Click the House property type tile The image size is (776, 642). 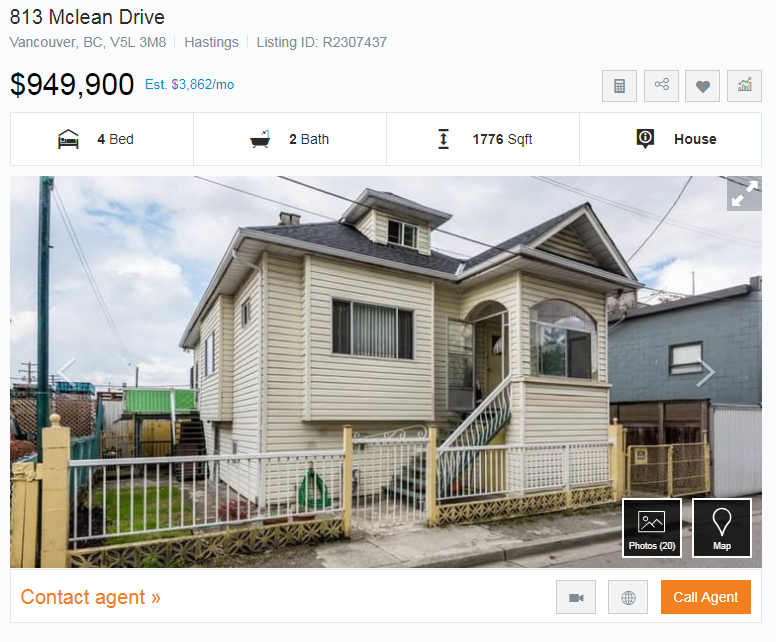tap(671, 139)
